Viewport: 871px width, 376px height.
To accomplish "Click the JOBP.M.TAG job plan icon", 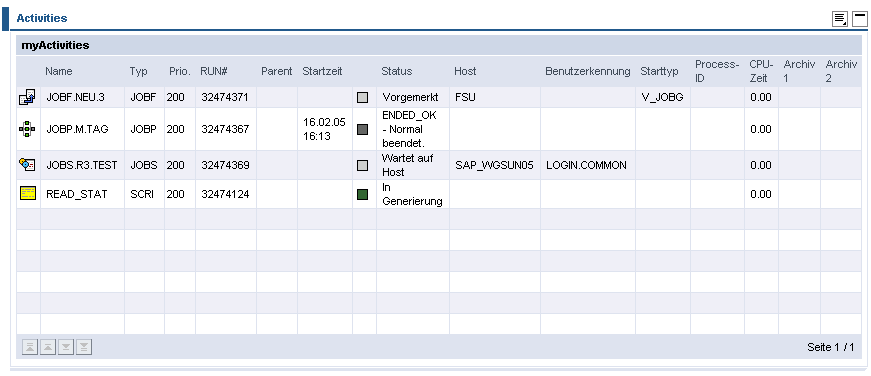I will 27,129.
